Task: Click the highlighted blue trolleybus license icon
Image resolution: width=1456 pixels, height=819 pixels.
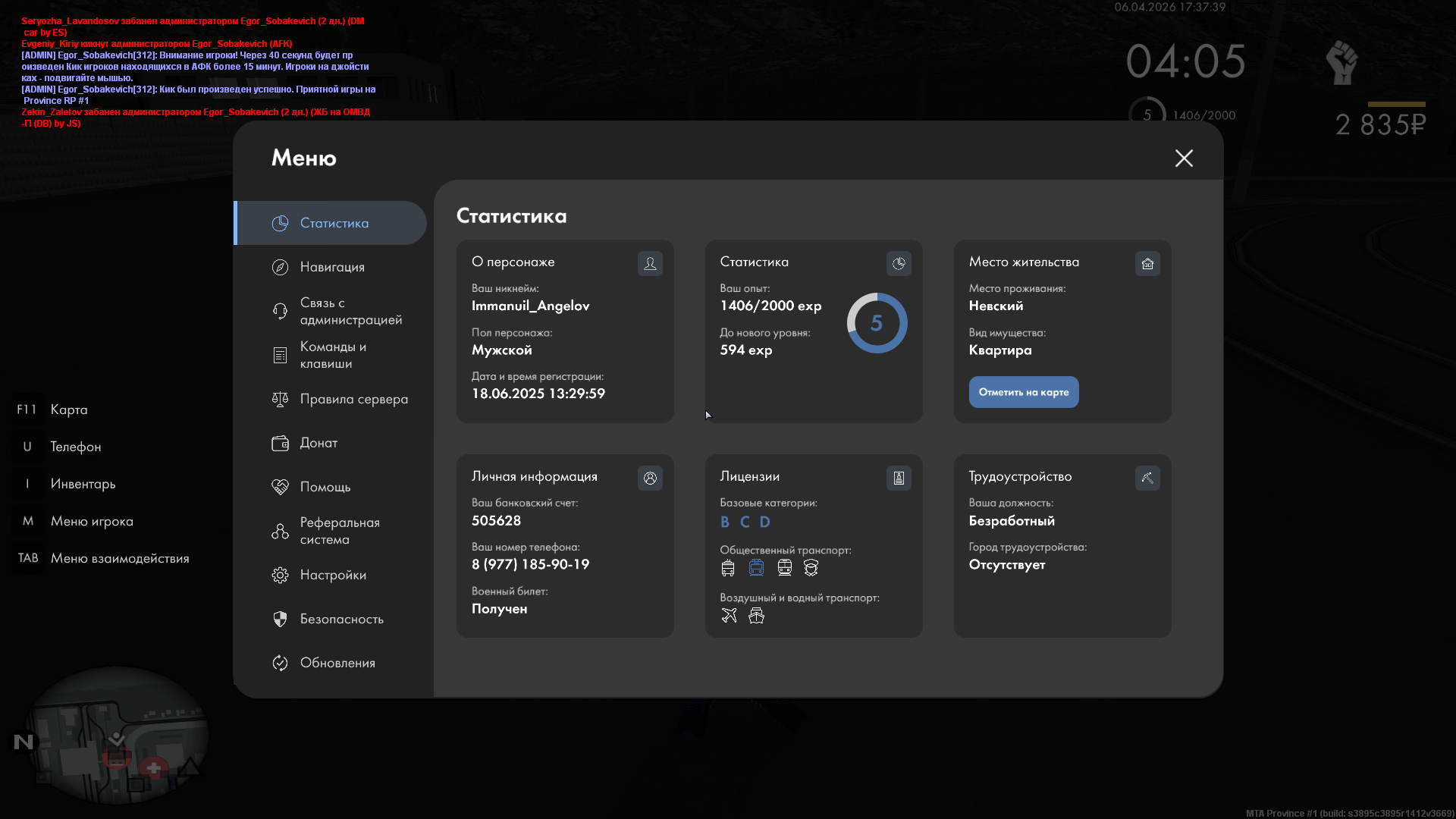Action: tap(756, 567)
